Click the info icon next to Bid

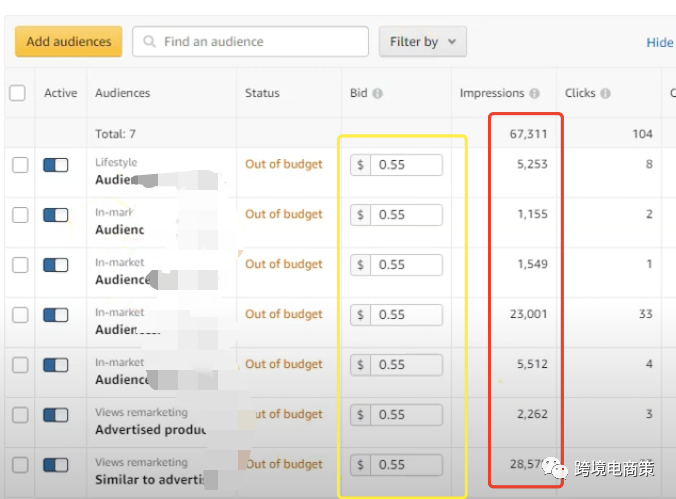(378, 94)
